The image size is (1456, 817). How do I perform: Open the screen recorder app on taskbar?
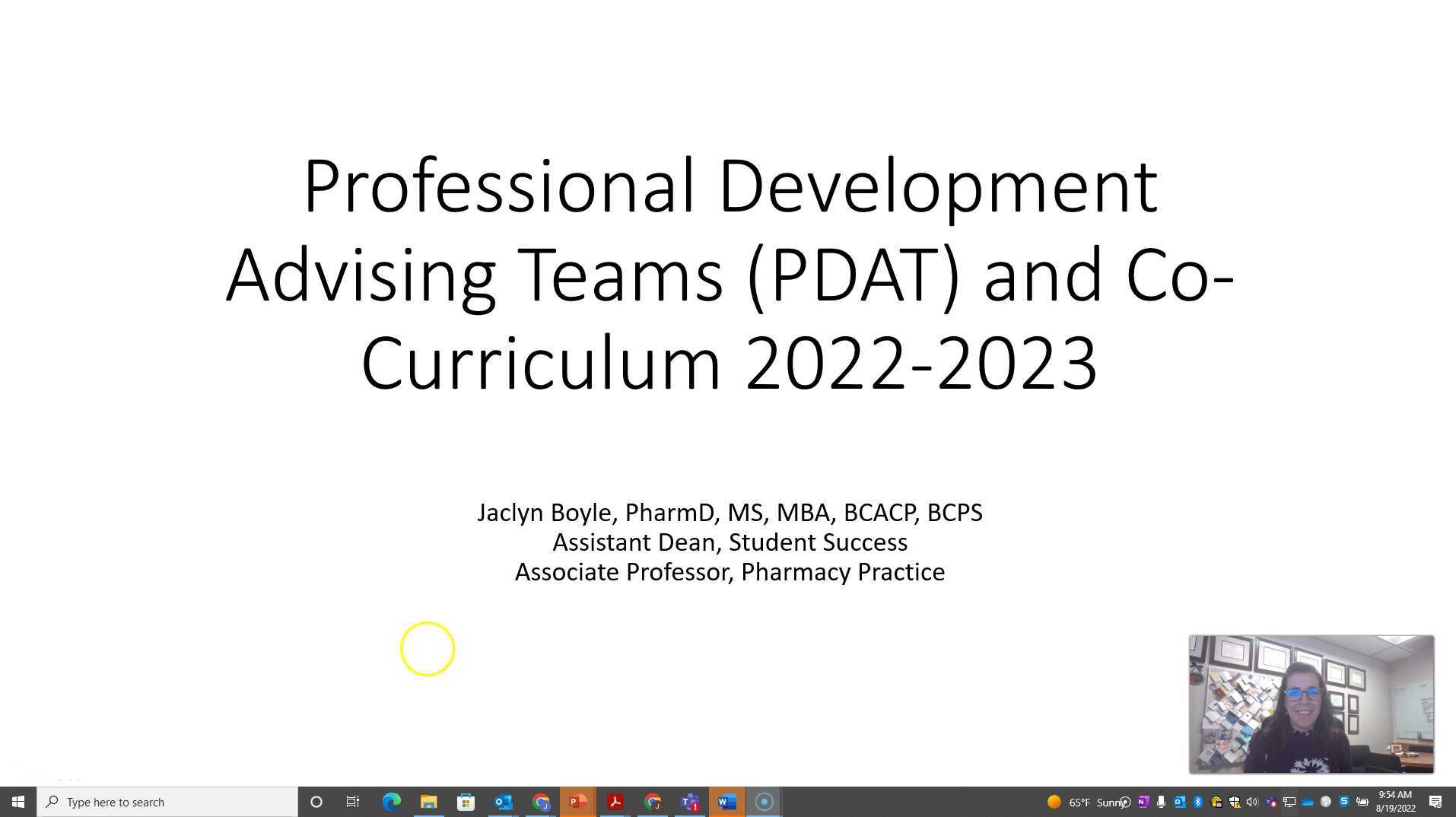click(764, 801)
